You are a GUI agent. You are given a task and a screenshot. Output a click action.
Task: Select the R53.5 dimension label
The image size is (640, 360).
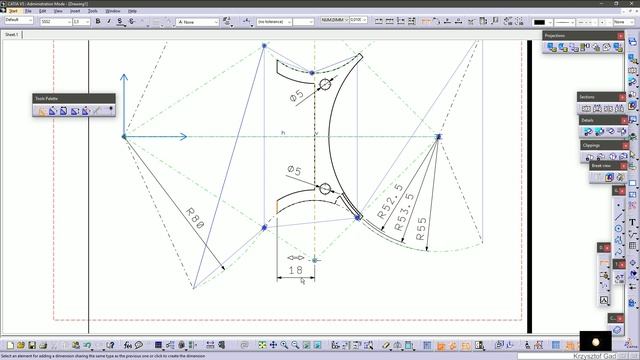tap(404, 212)
